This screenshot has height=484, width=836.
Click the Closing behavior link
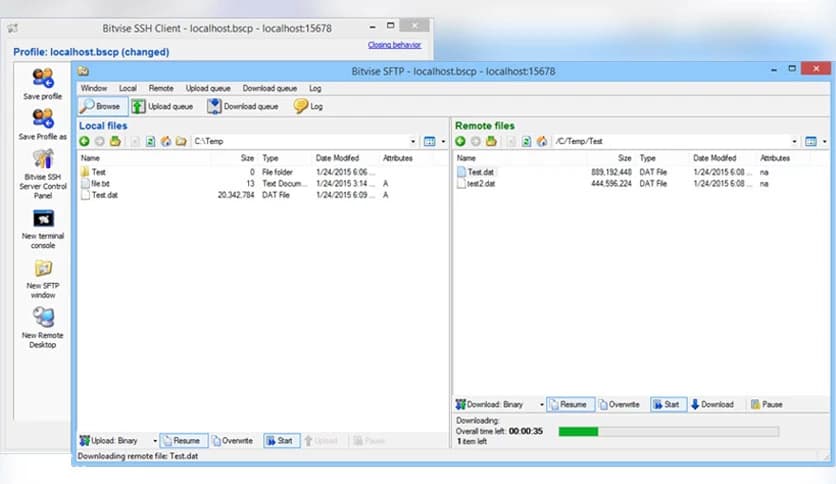(395, 45)
